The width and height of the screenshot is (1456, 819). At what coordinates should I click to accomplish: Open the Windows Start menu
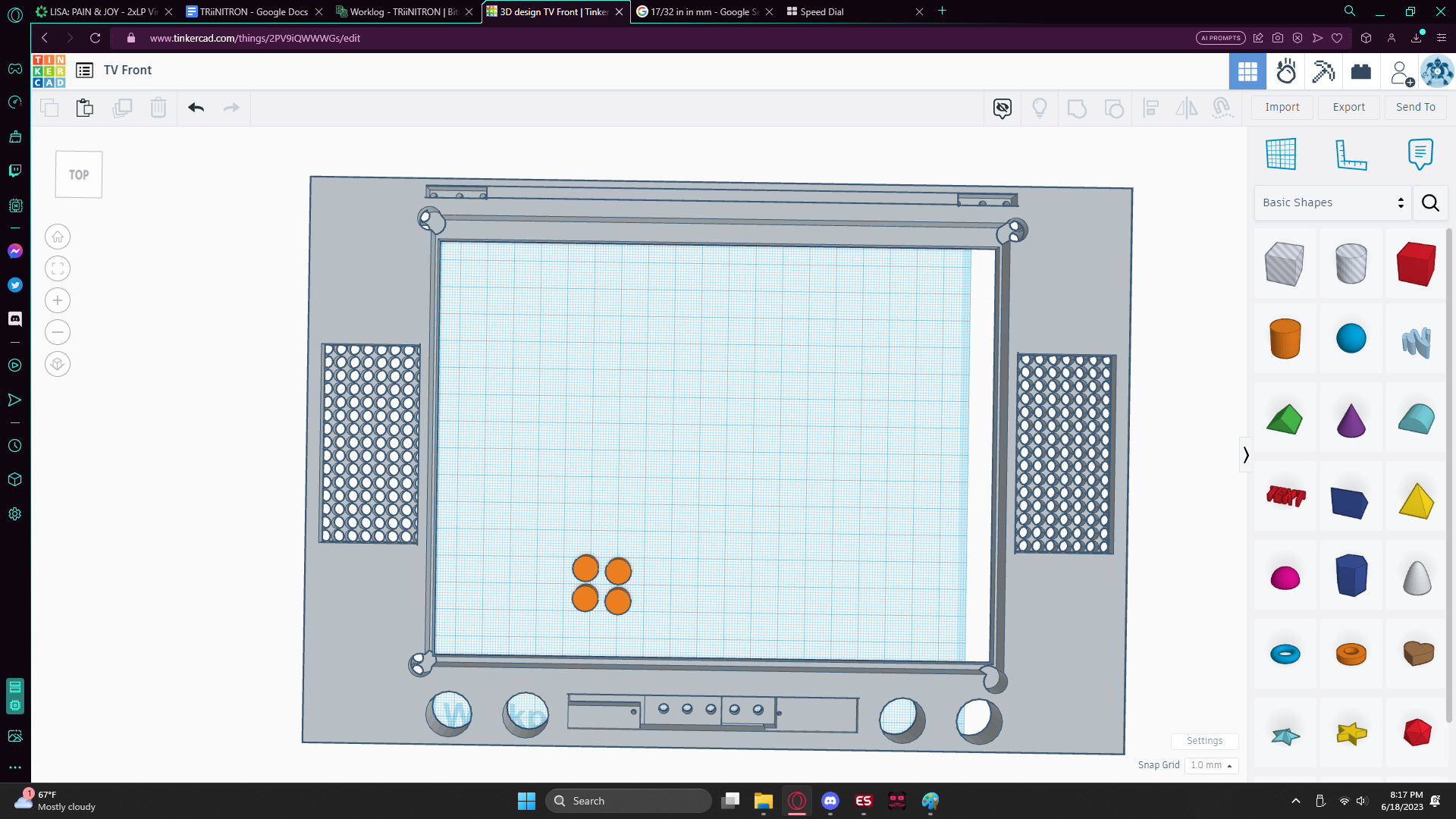click(x=526, y=801)
